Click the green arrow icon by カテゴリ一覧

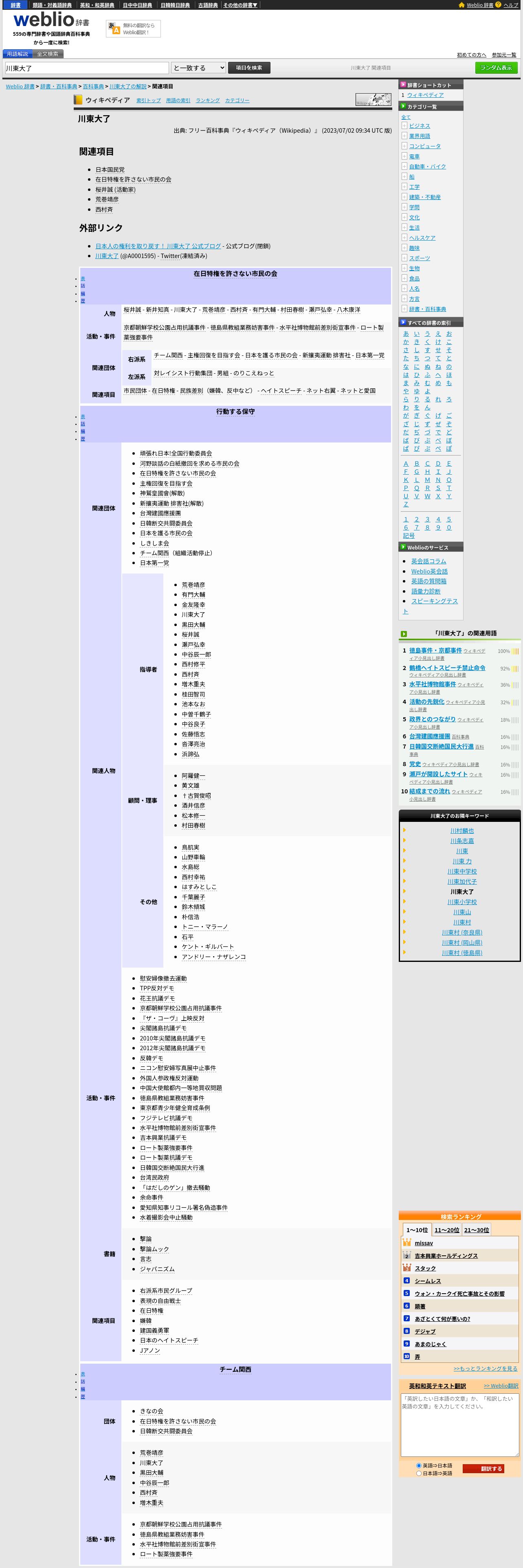(x=403, y=106)
